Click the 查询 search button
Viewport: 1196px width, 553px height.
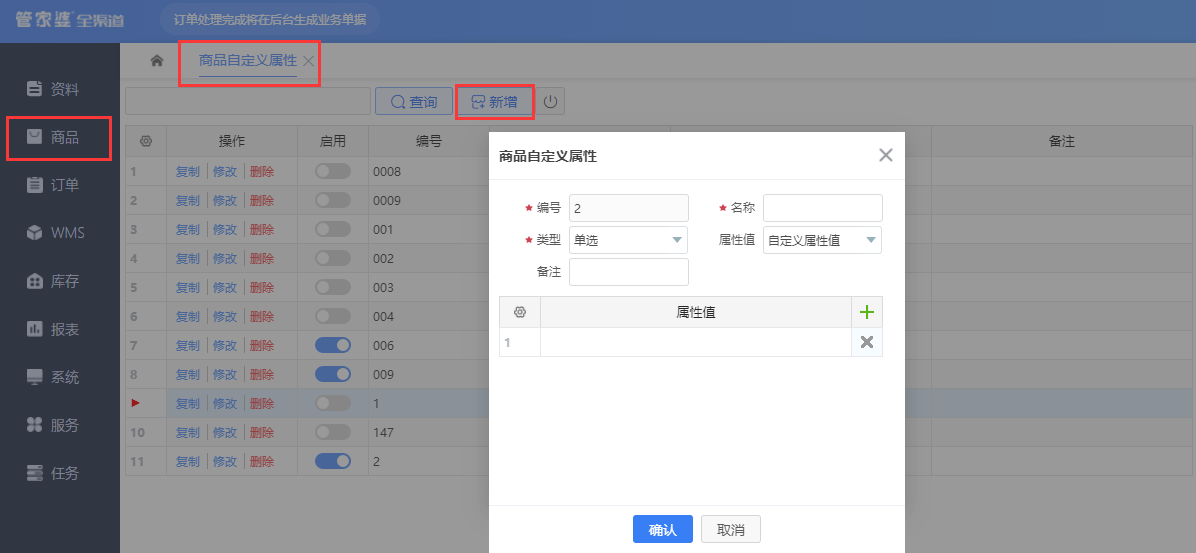[x=413, y=101]
